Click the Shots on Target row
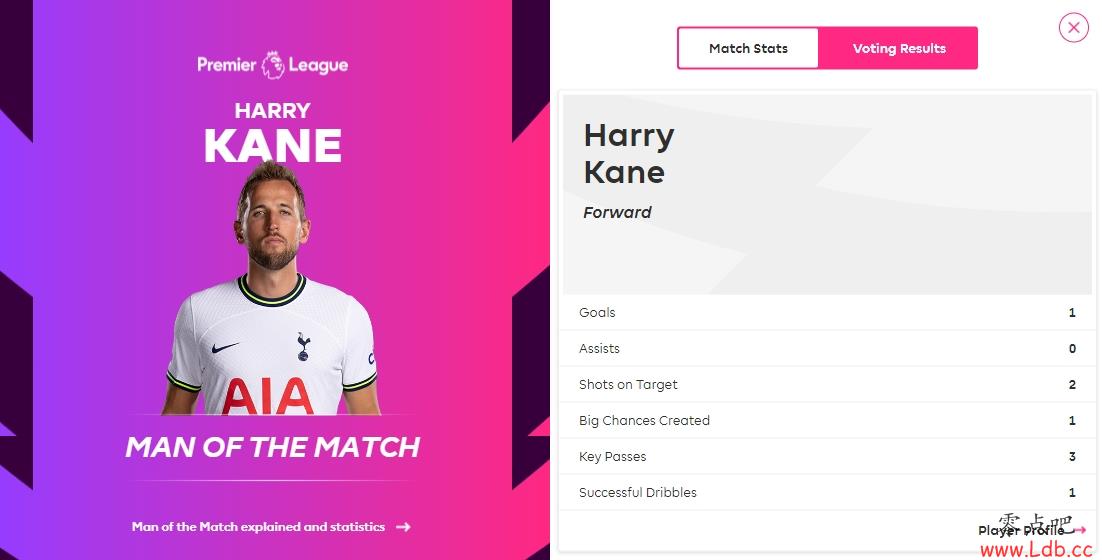 (827, 384)
